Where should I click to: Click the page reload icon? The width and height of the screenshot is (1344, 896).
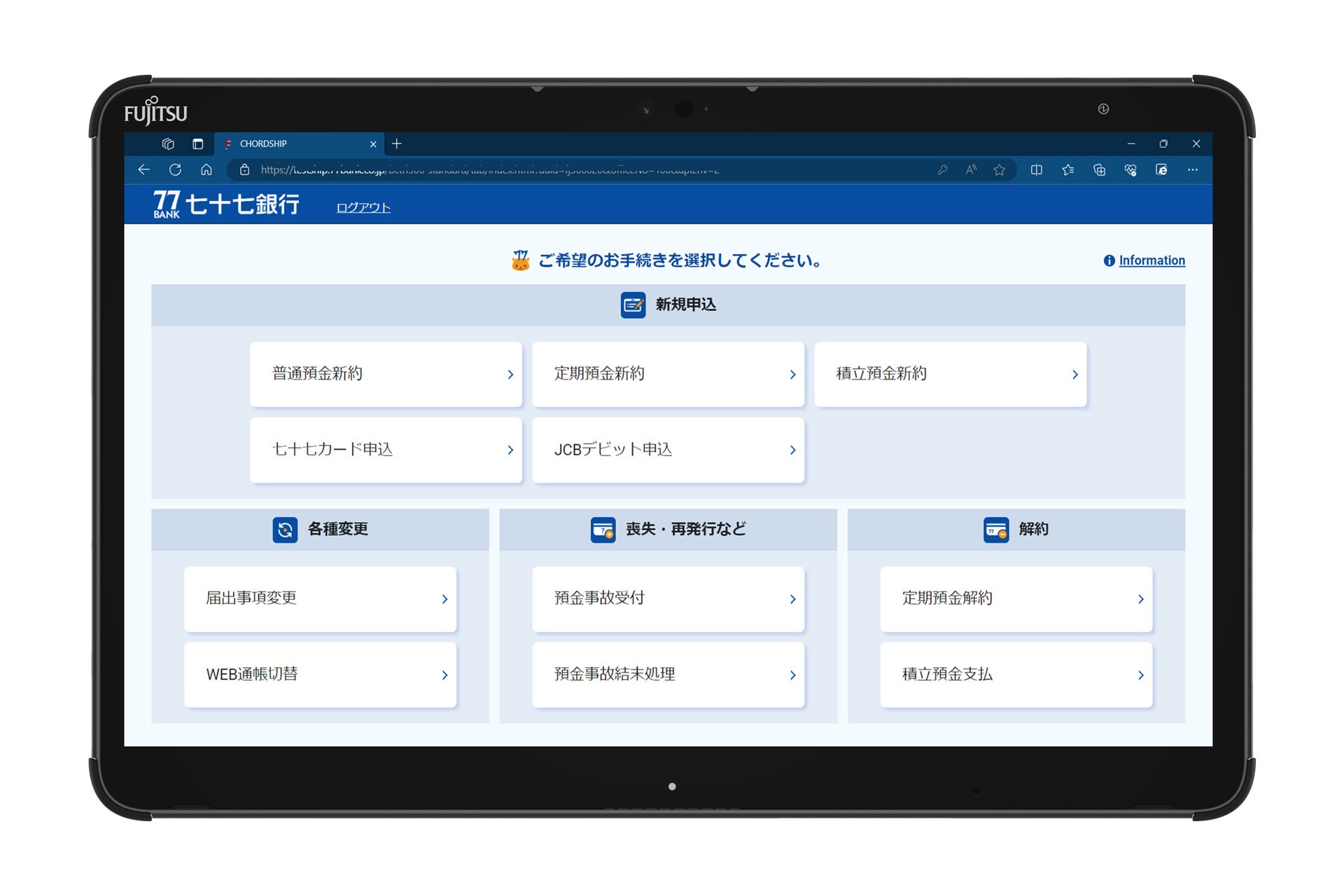[175, 169]
